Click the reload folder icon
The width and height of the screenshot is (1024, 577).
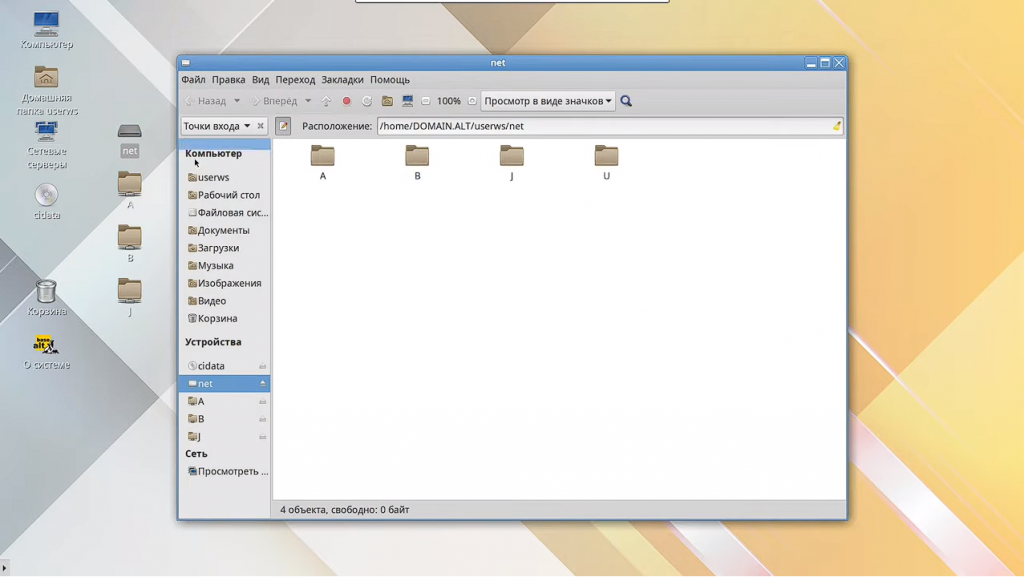(367, 101)
